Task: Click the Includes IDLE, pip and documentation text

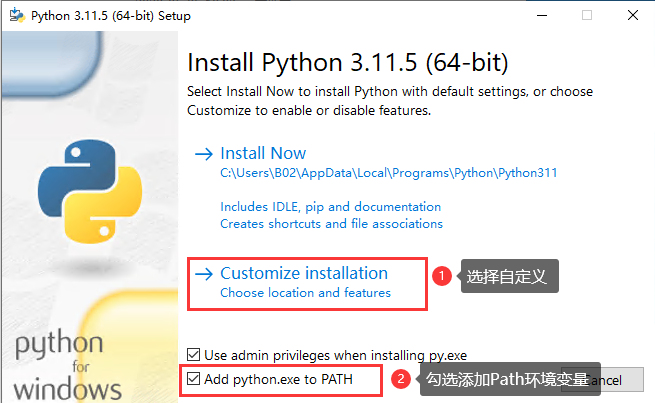Action: (x=330, y=207)
